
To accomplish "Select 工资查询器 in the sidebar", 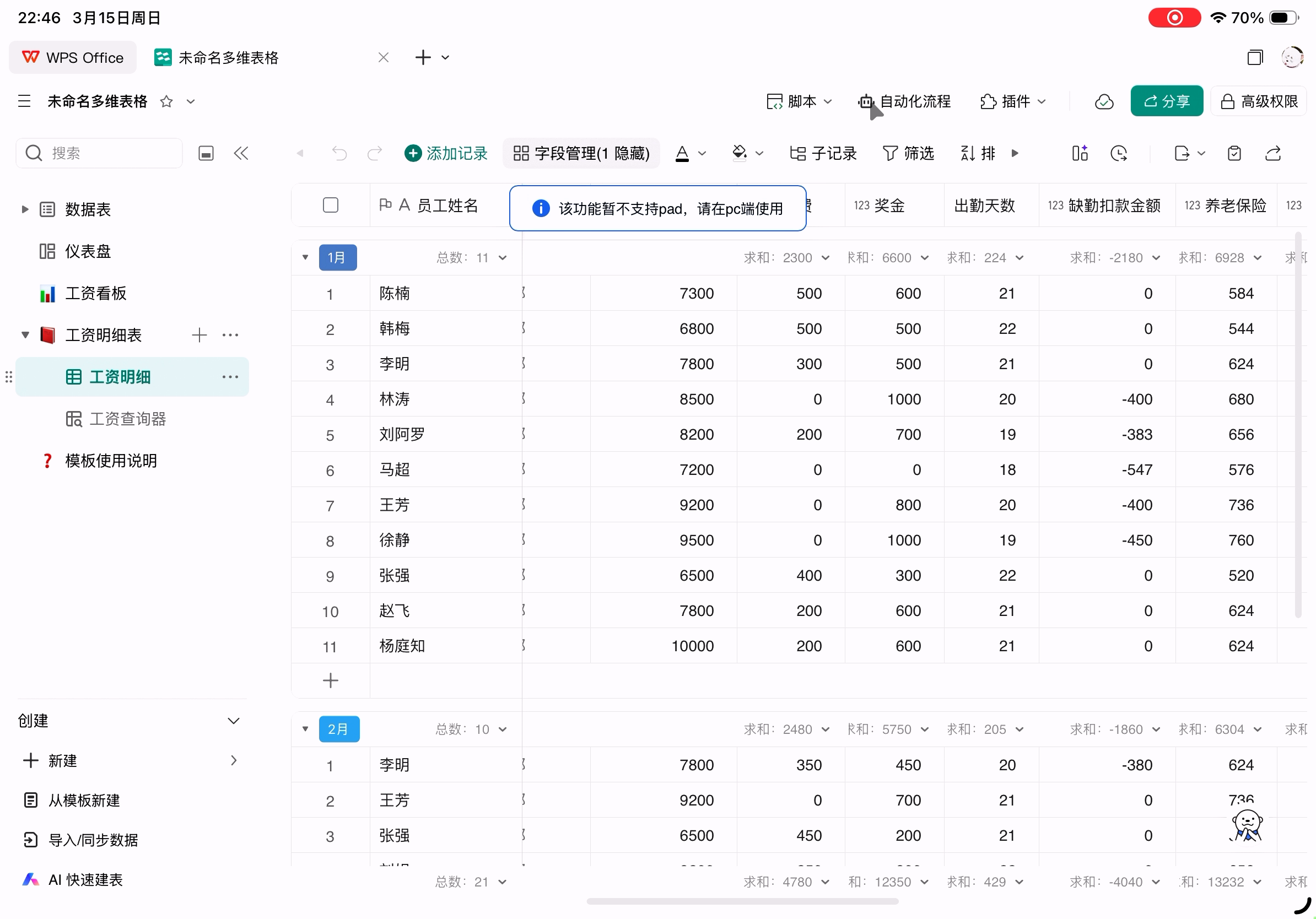I will tap(127, 419).
